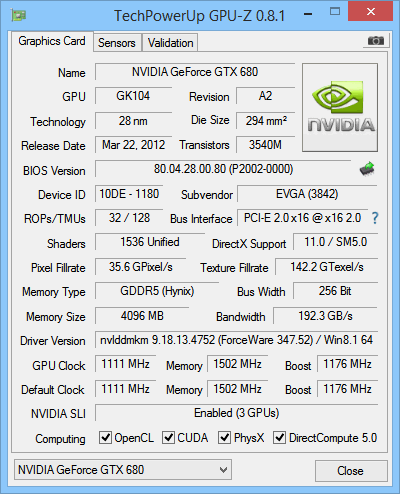Toggle the OpenCL checkbox
Image resolution: width=400 pixels, height=494 pixels.
105,437
